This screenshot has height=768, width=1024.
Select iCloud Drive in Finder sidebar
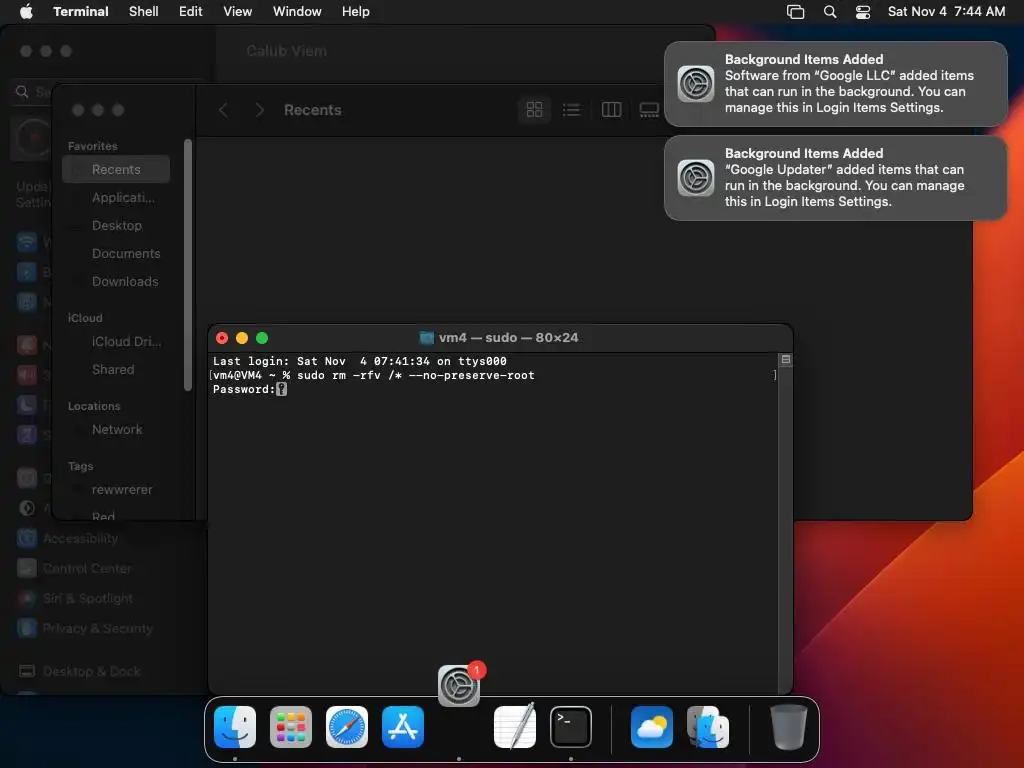(116, 342)
